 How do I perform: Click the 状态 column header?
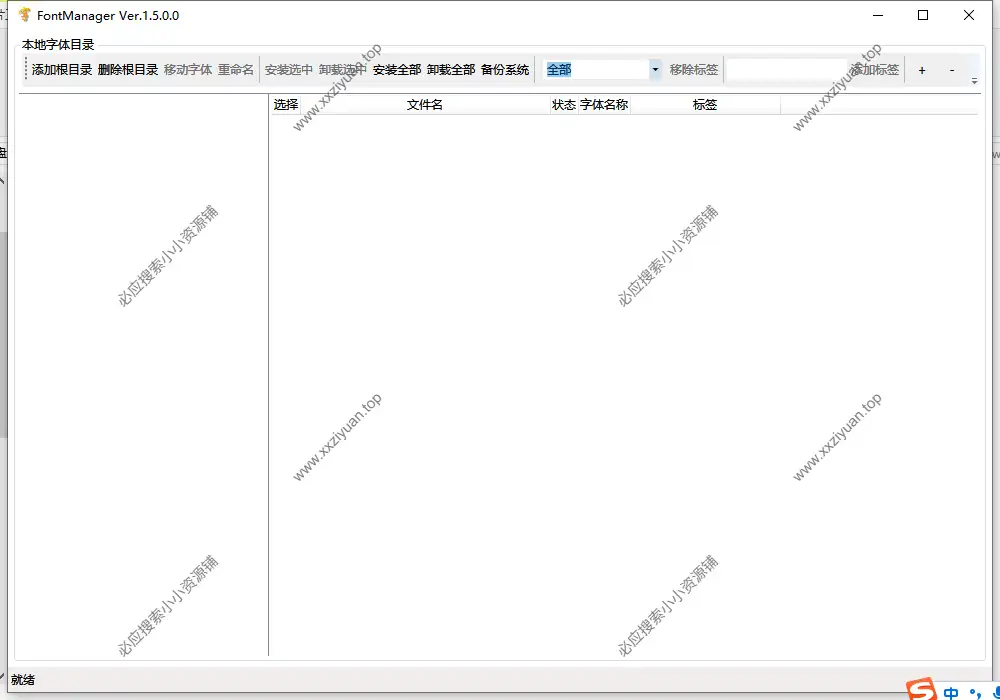564,105
